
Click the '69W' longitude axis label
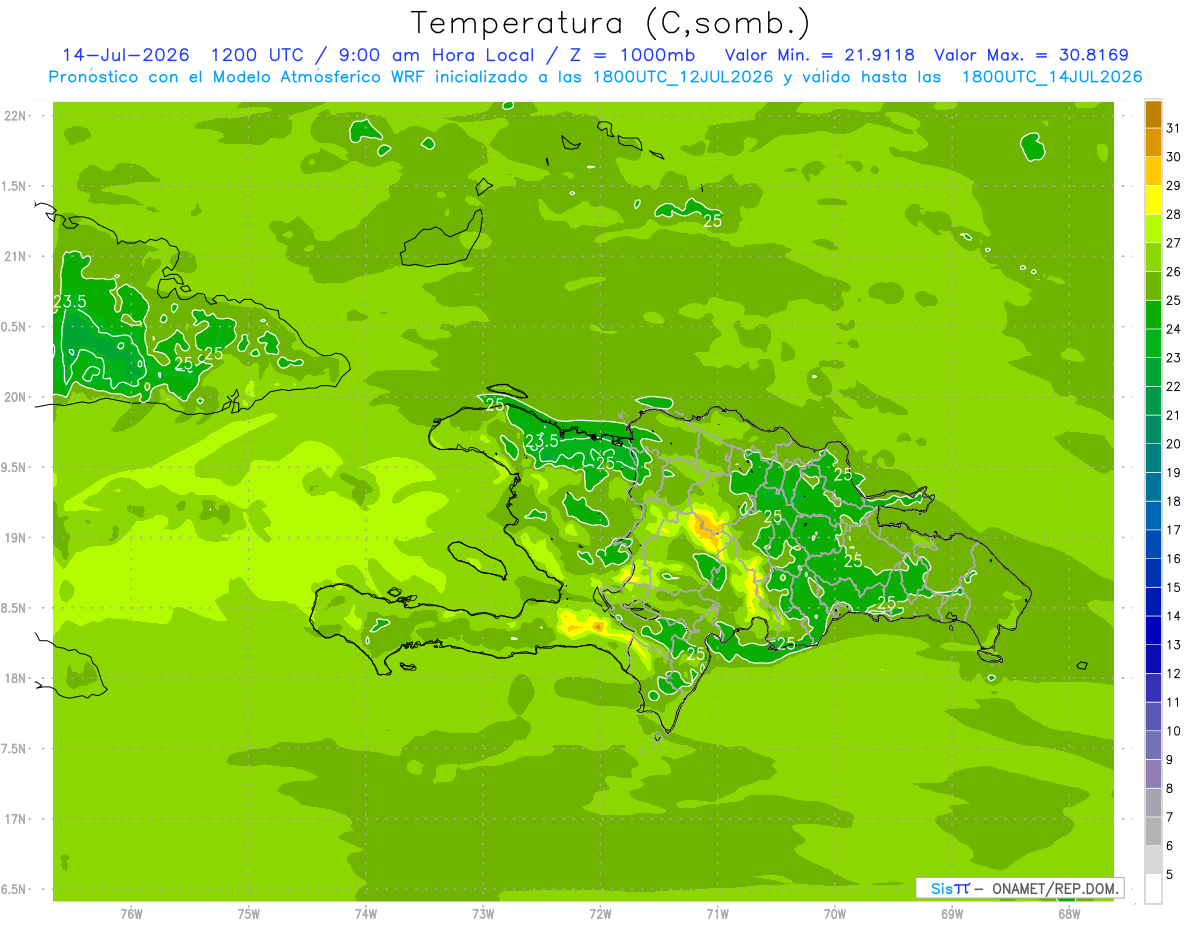(952, 913)
